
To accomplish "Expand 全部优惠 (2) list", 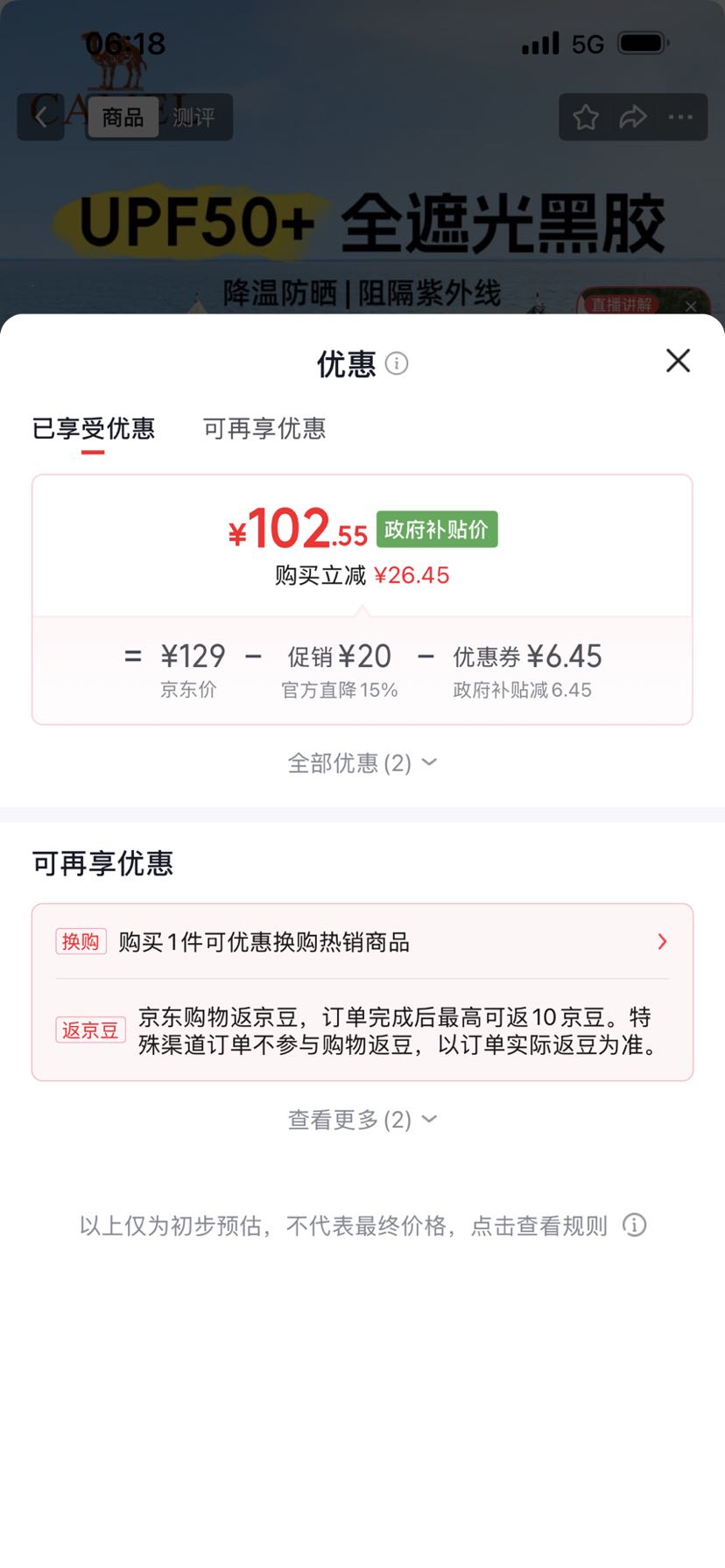I will (362, 763).
